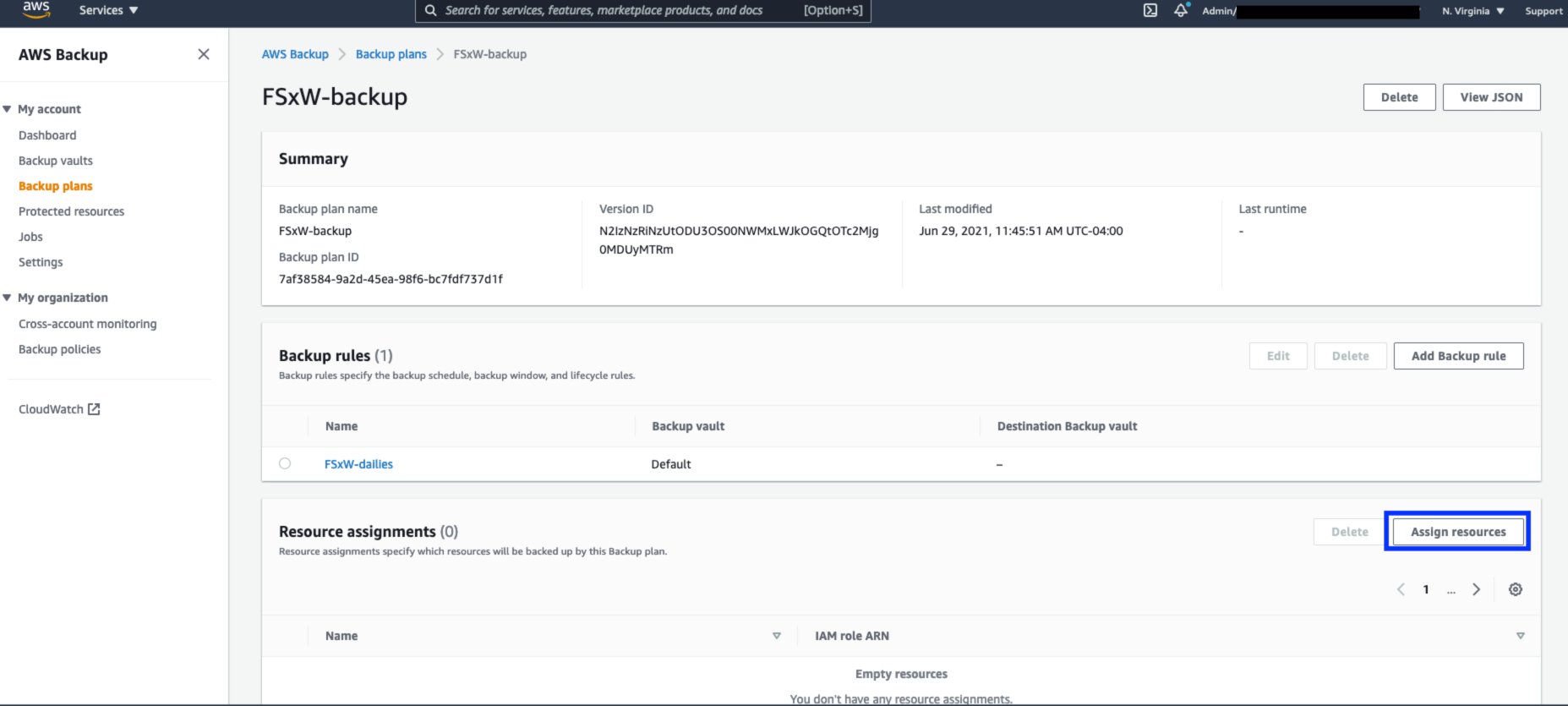Open the Admin account menu
This screenshot has height=706, width=1568.
[1310, 11]
